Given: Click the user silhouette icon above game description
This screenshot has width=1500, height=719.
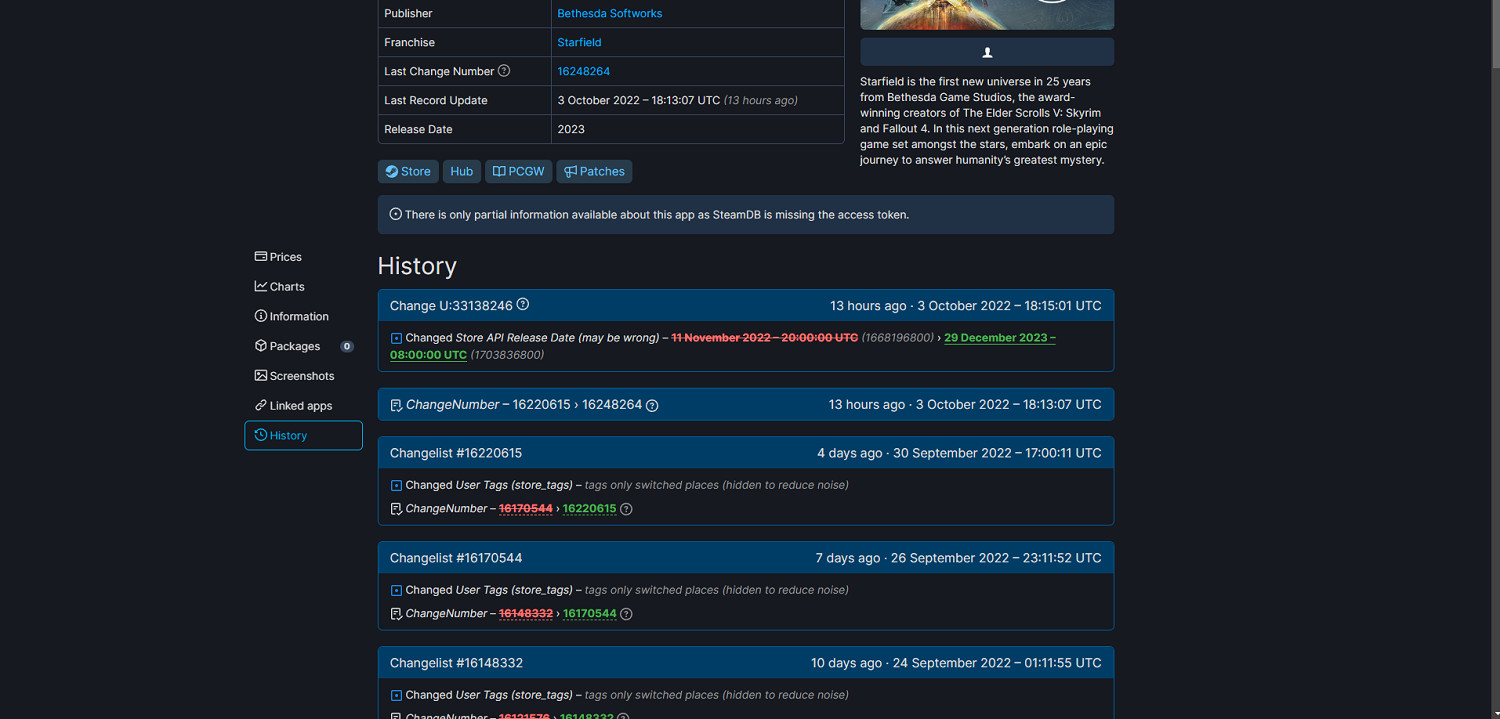Looking at the screenshot, I should pyautogui.click(x=986, y=51).
